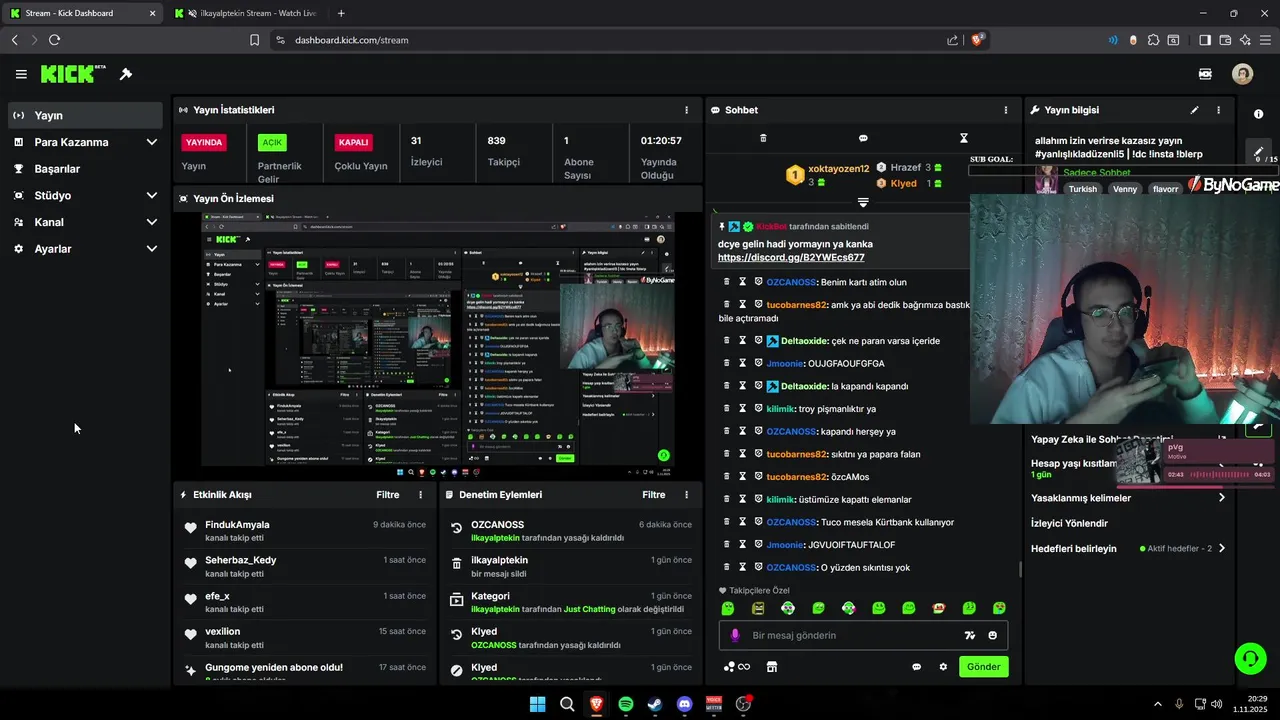
Task: Reload the dashboard page
Action: (54, 40)
